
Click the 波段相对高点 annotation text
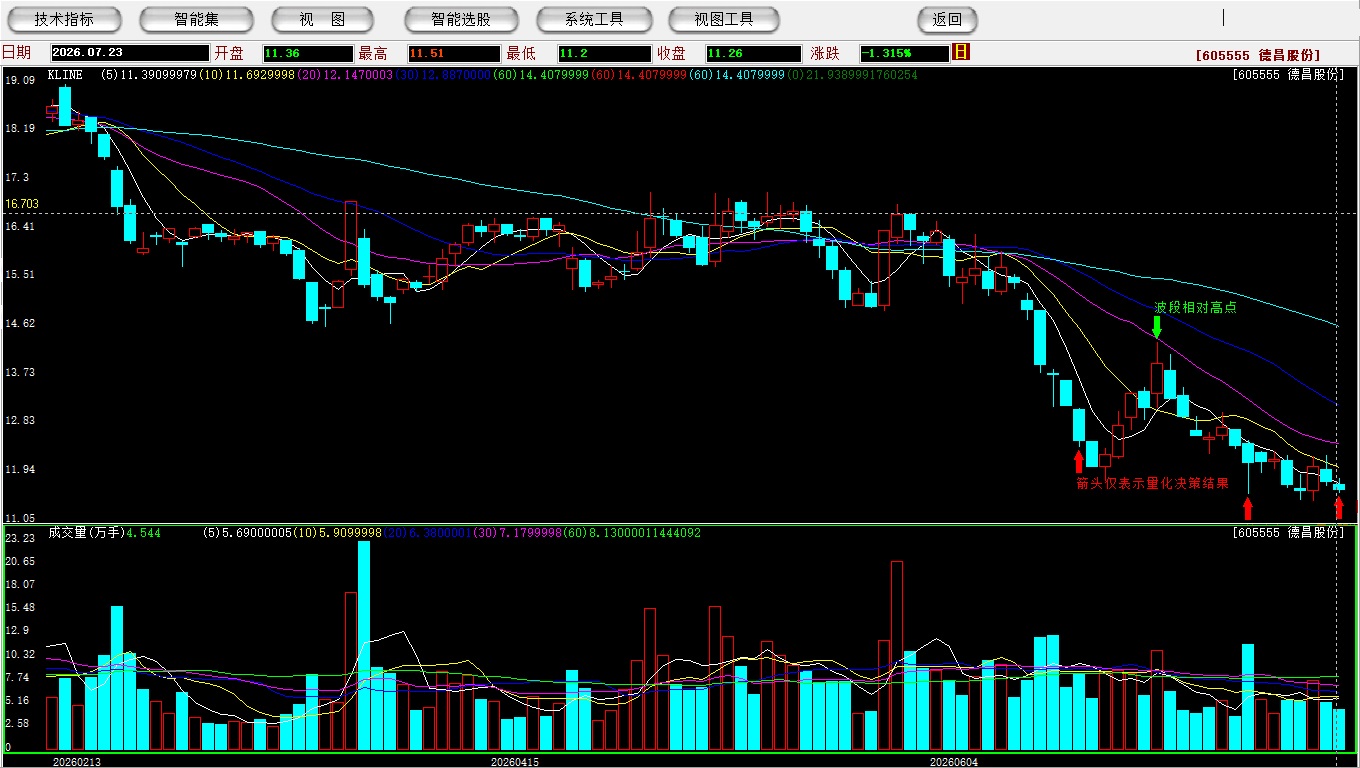[1195, 307]
